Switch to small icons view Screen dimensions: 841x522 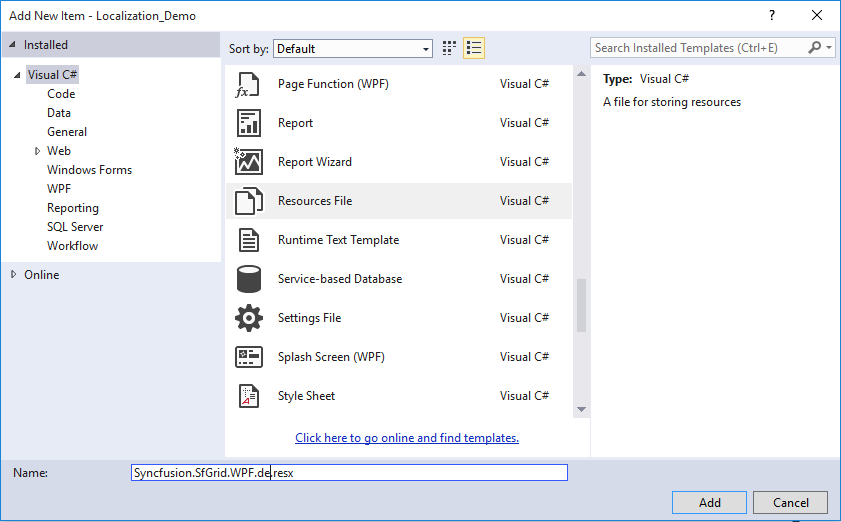click(x=450, y=48)
